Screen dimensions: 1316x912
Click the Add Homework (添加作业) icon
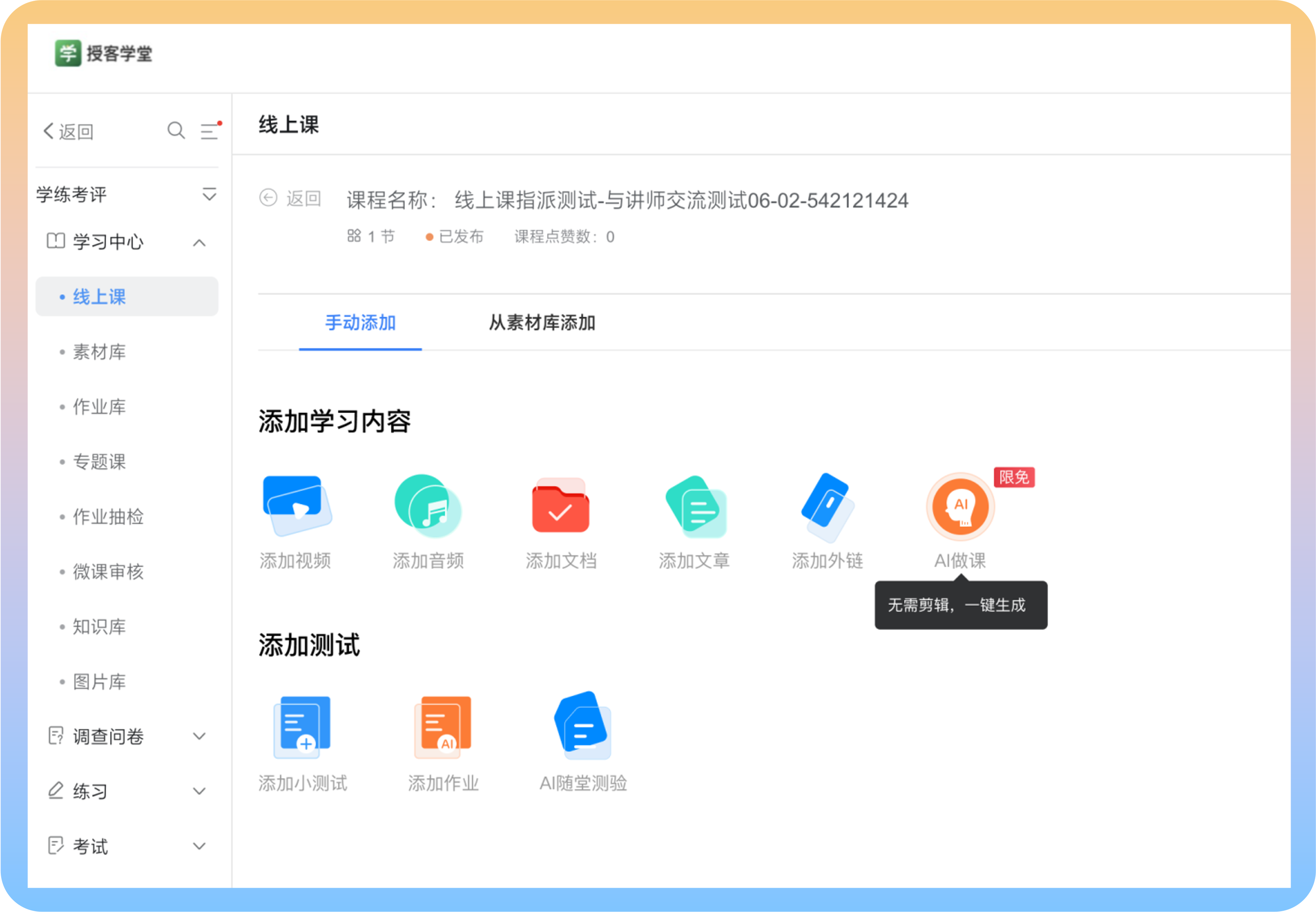point(443,727)
